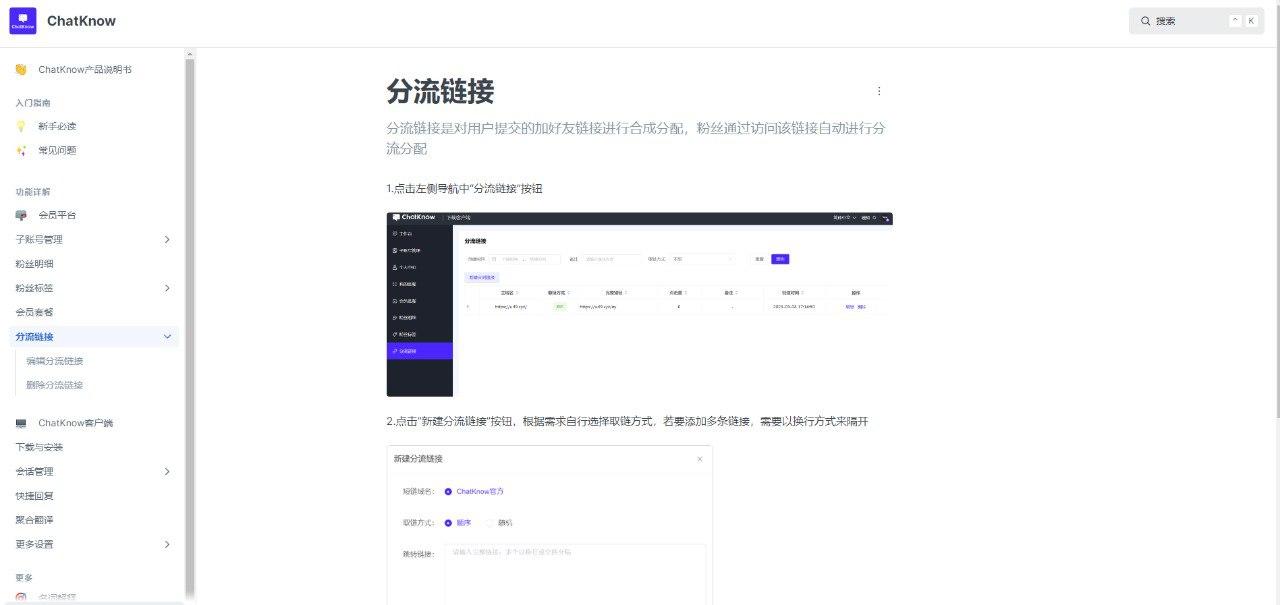Image resolution: width=1280 pixels, height=605 pixels.
Task: Open the search box at top right
Action: click(x=1197, y=21)
